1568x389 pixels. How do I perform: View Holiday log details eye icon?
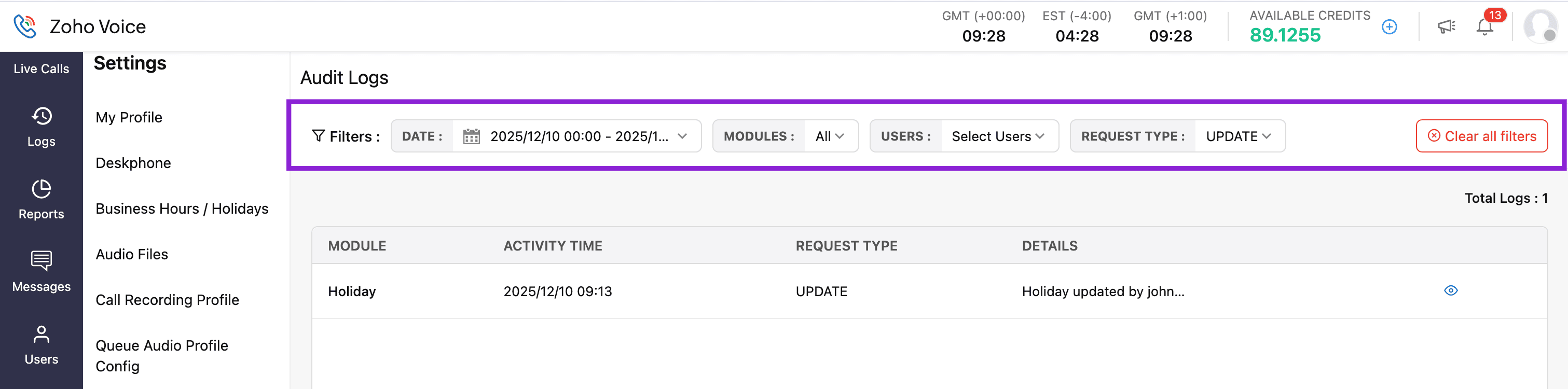coord(1451,290)
